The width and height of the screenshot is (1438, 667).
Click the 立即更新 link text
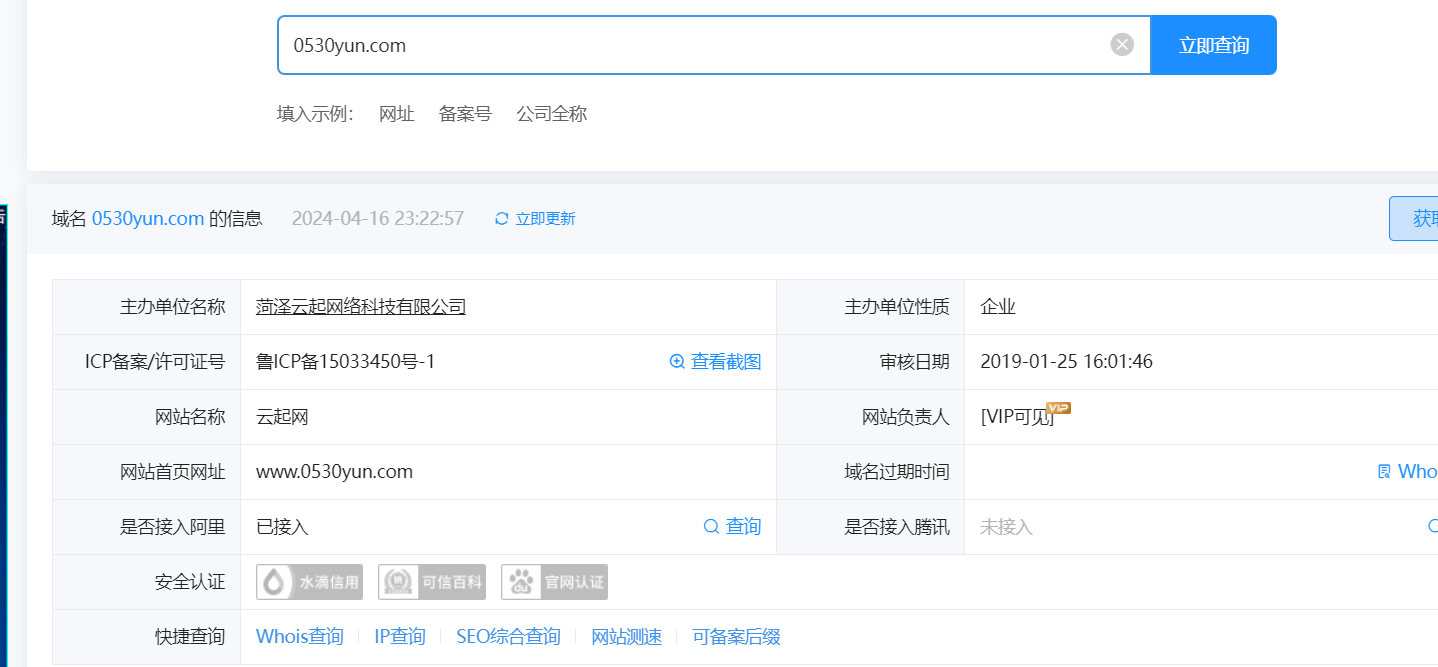pyautogui.click(x=545, y=219)
